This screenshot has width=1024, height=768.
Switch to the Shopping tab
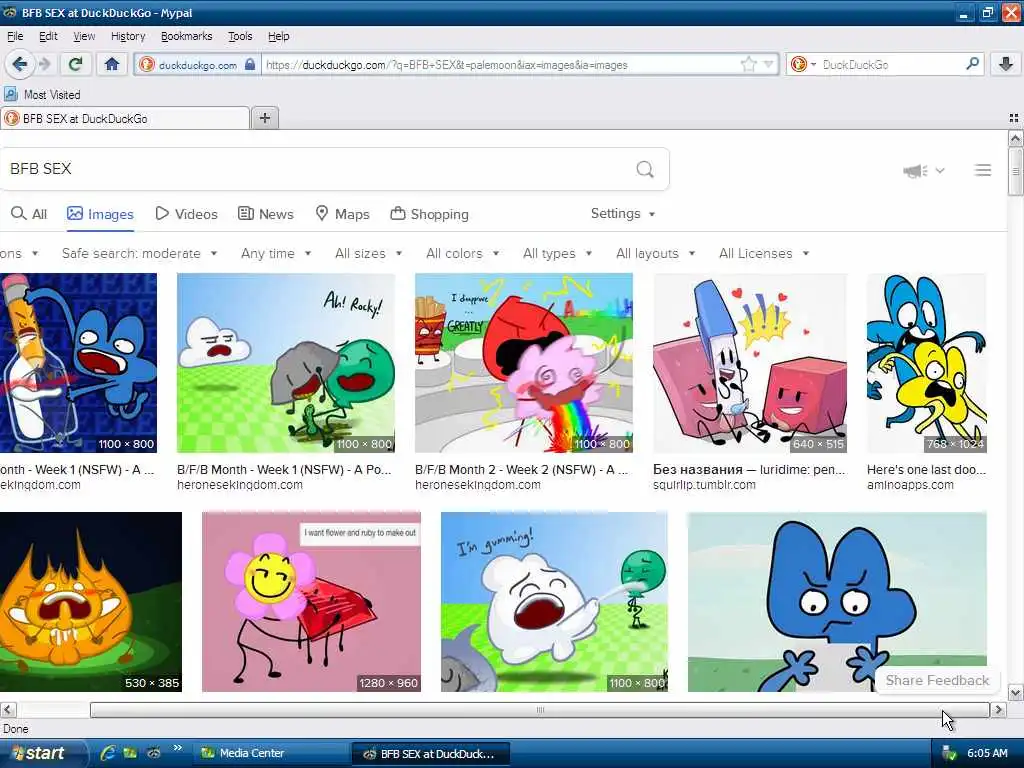pos(429,214)
